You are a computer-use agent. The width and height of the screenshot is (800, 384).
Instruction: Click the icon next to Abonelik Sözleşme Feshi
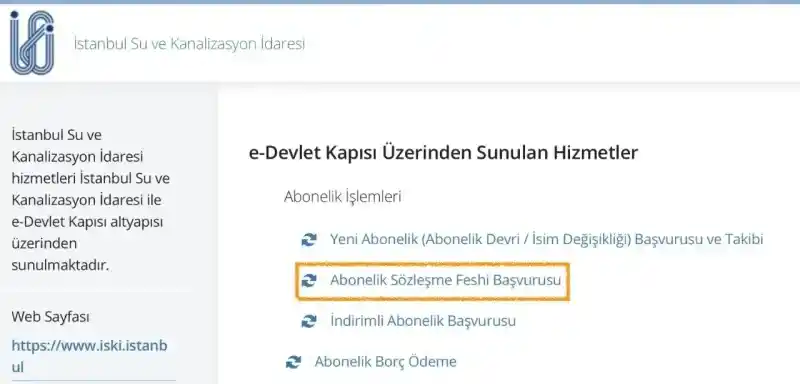(309, 280)
